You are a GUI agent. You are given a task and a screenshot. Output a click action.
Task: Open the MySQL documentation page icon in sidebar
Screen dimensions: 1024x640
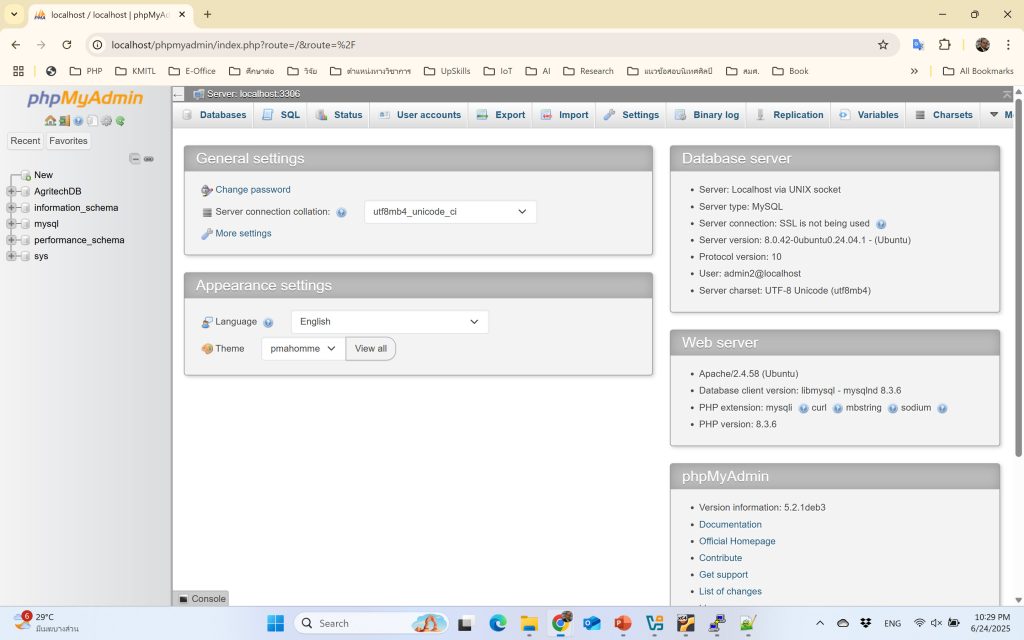pos(92,121)
